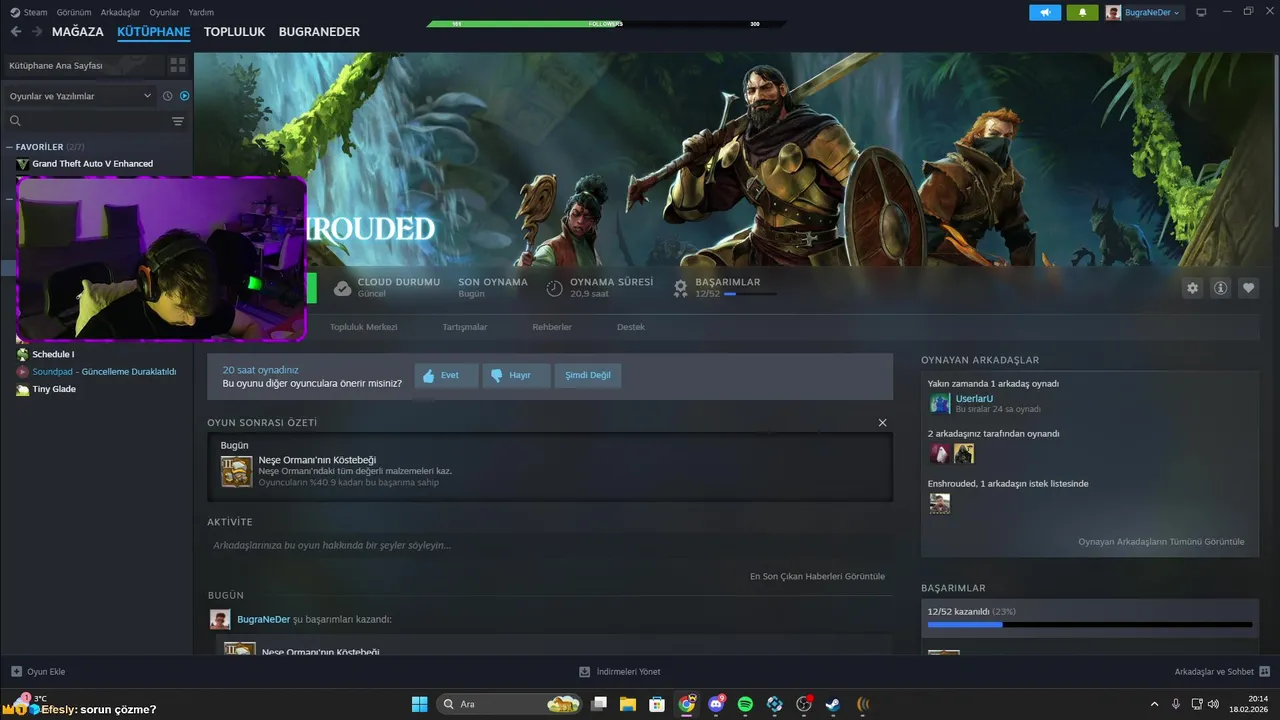
Task: Select the KÜTÜPHANE tab
Action: coord(154,32)
